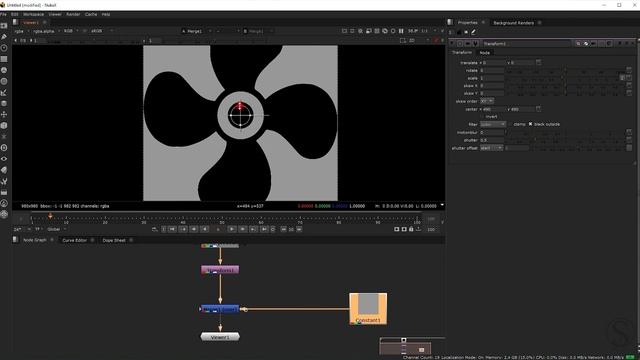Toggle the invert checkbox
This screenshot has width=640, height=360.
pos(482,116)
